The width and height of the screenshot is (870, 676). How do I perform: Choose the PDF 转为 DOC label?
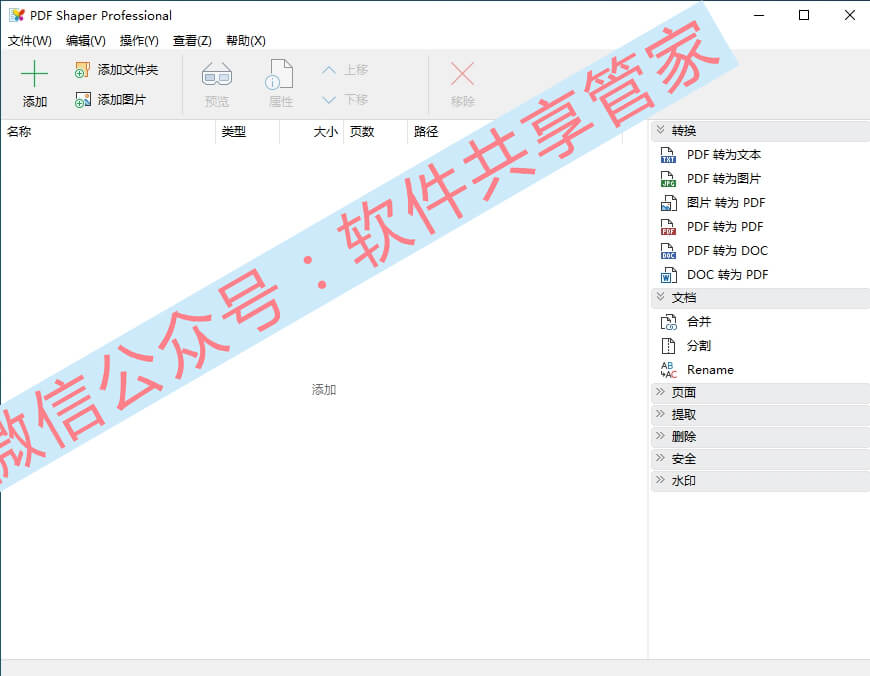(x=727, y=251)
